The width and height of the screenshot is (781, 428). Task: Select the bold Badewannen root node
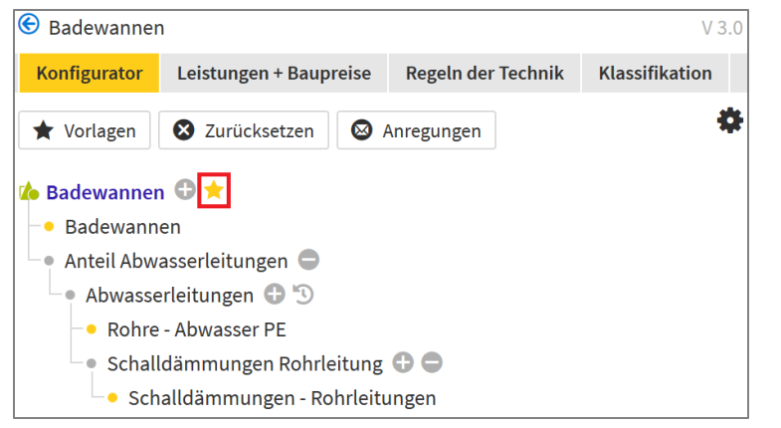(x=105, y=192)
